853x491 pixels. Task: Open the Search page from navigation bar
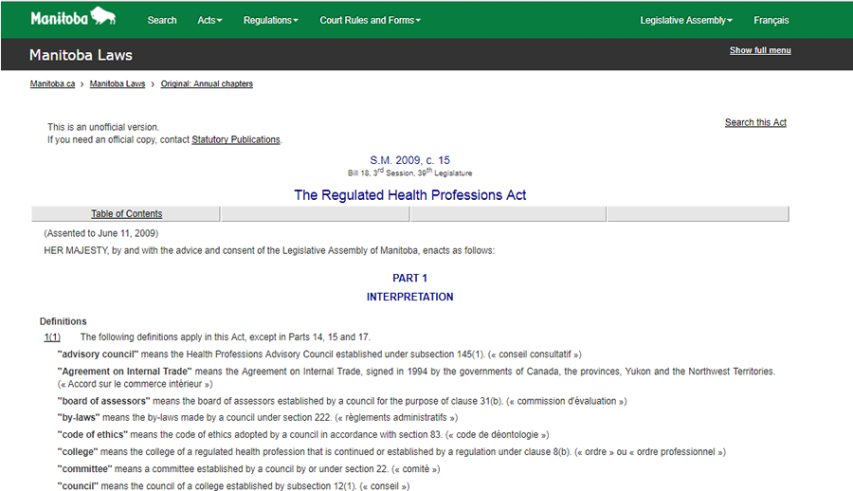[x=162, y=20]
